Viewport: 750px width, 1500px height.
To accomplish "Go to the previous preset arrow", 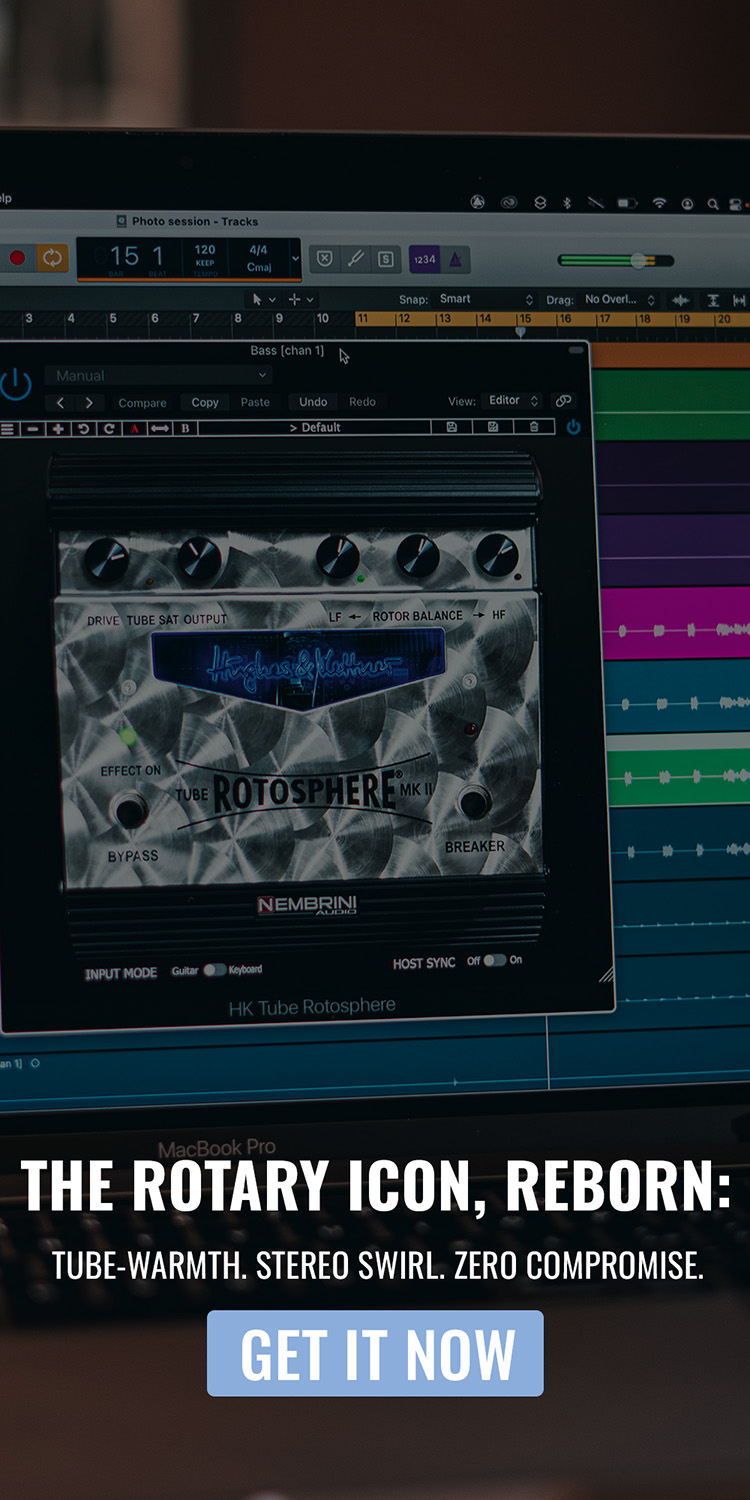I will 61,402.
